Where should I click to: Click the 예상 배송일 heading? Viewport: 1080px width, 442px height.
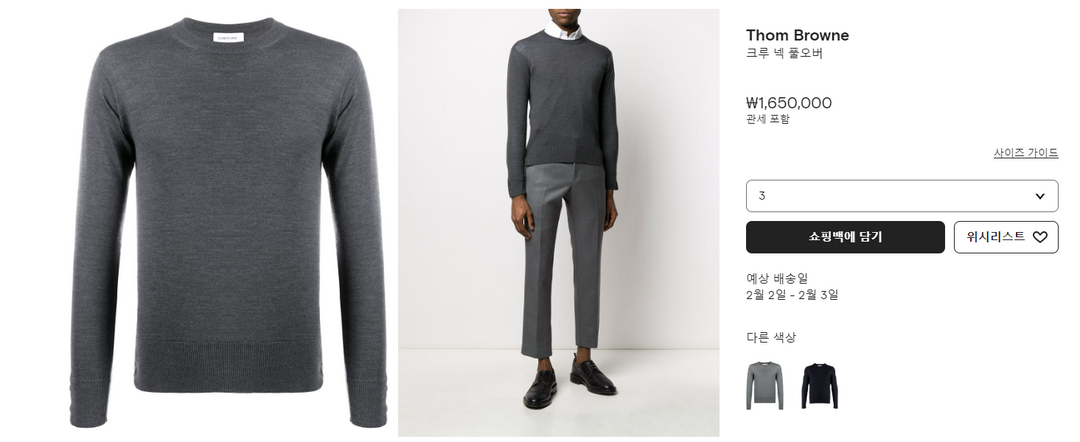pos(777,279)
